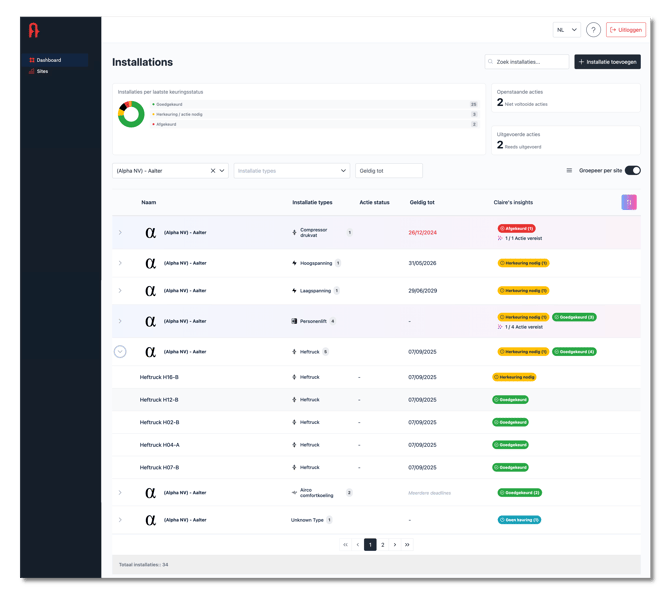
Task: Expand the Unknown Type group row
Action: (x=120, y=520)
